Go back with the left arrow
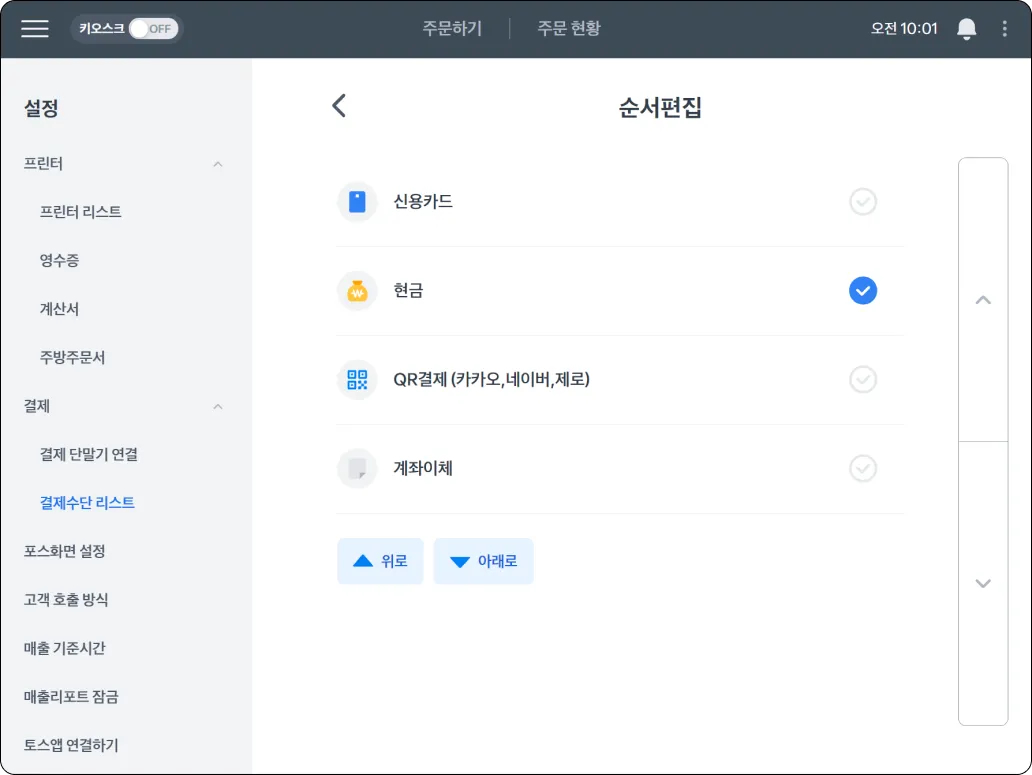Image resolution: width=1032 pixels, height=775 pixels. [339, 106]
